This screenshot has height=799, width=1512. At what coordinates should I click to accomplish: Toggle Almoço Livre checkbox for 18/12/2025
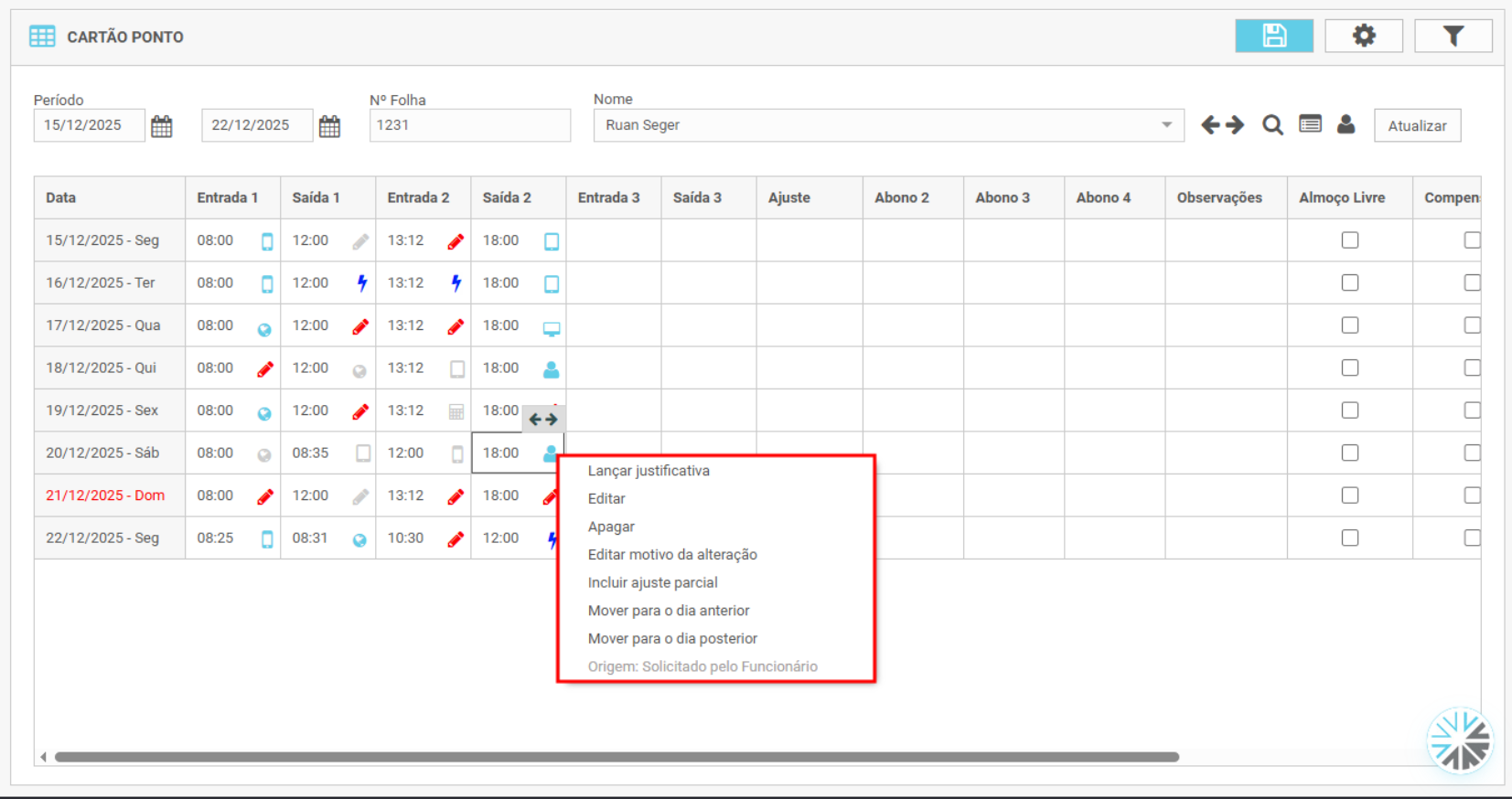[x=1349, y=368]
